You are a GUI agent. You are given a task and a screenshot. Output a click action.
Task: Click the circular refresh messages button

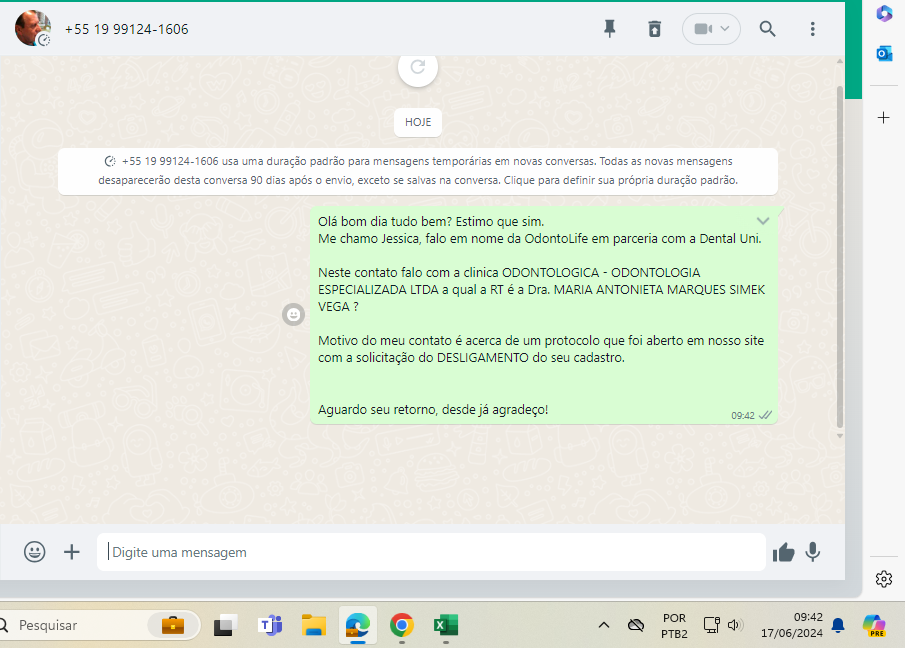[x=418, y=68]
